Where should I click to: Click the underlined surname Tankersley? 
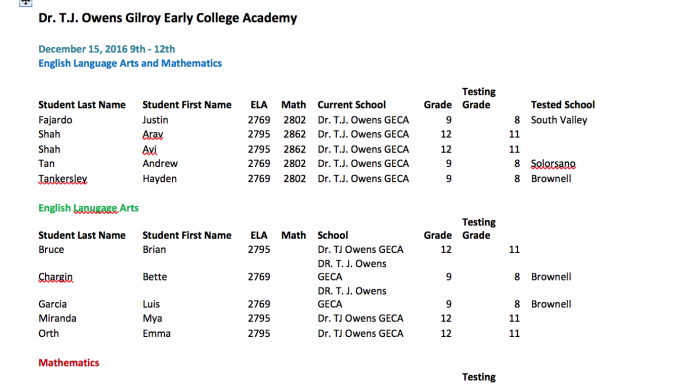63,179
